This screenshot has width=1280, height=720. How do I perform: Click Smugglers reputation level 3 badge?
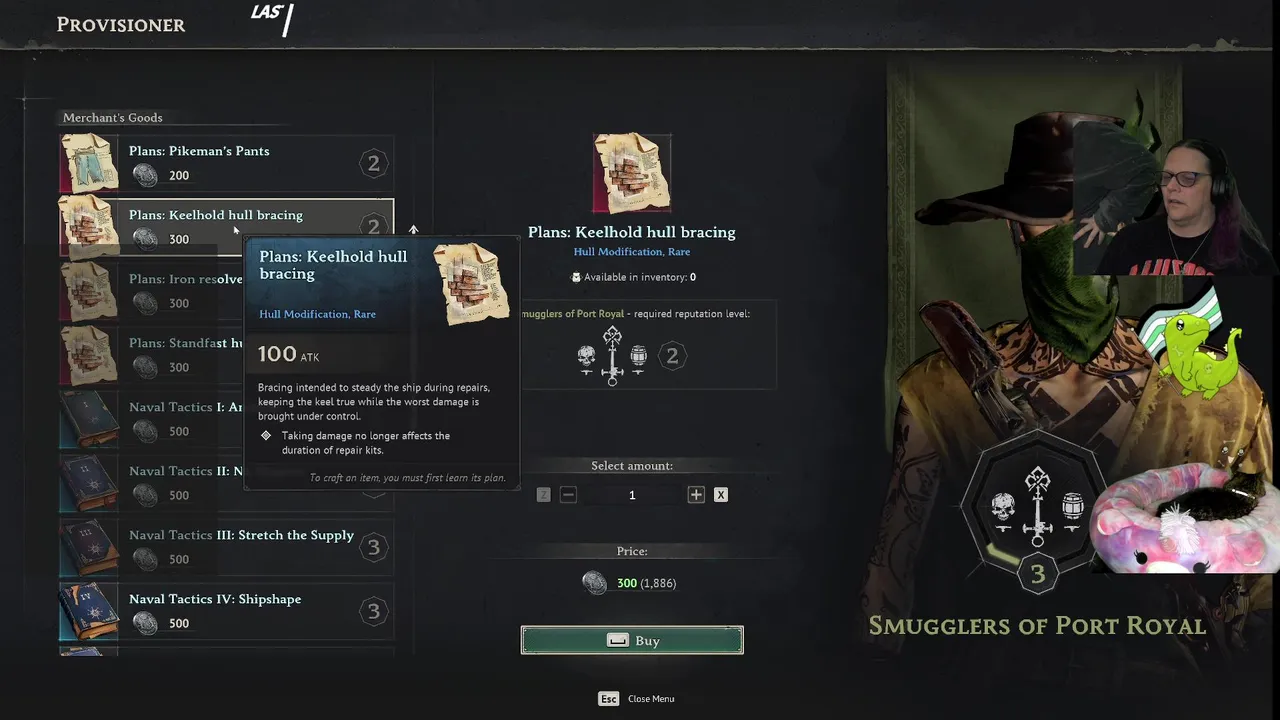coord(1038,574)
